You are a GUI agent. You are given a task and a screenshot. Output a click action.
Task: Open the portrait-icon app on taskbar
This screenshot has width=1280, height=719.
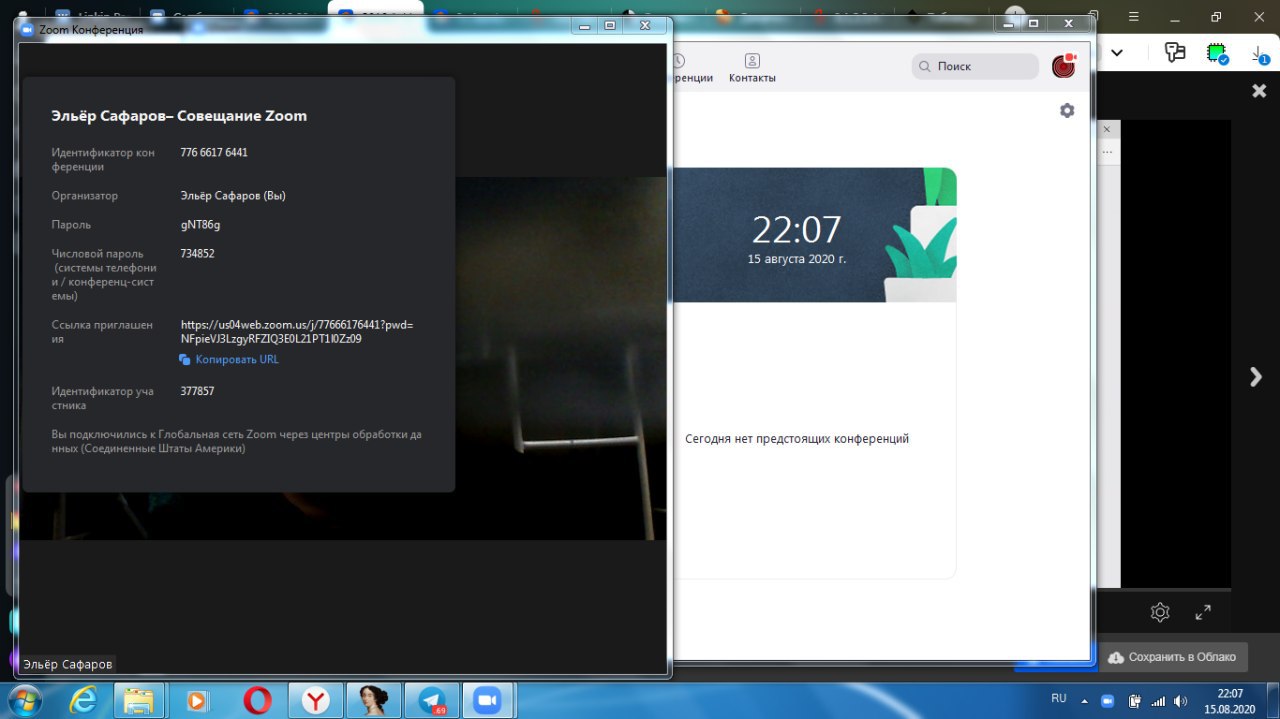pyautogui.click(x=372, y=701)
